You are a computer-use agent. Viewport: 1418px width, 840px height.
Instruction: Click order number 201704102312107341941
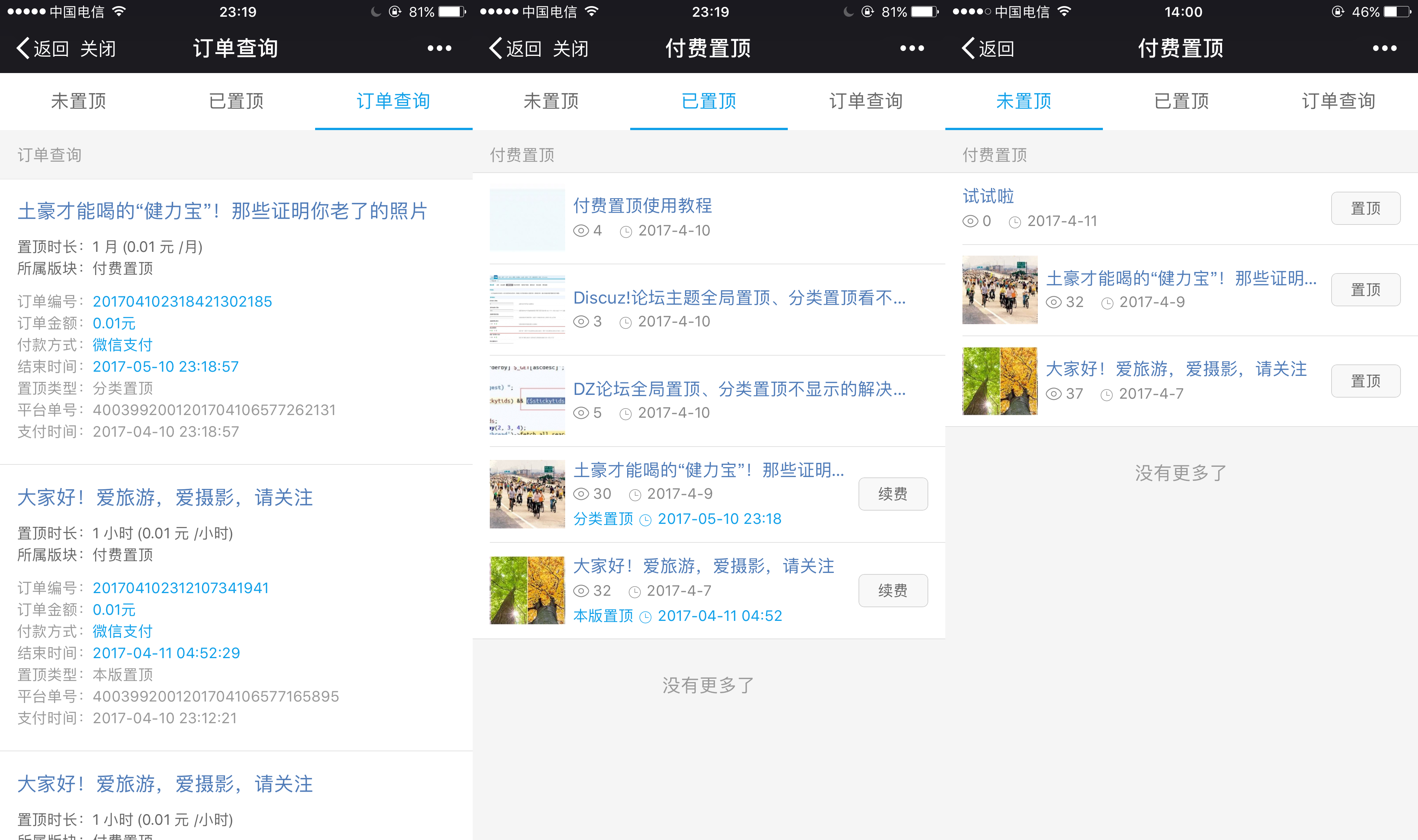click(180, 588)
